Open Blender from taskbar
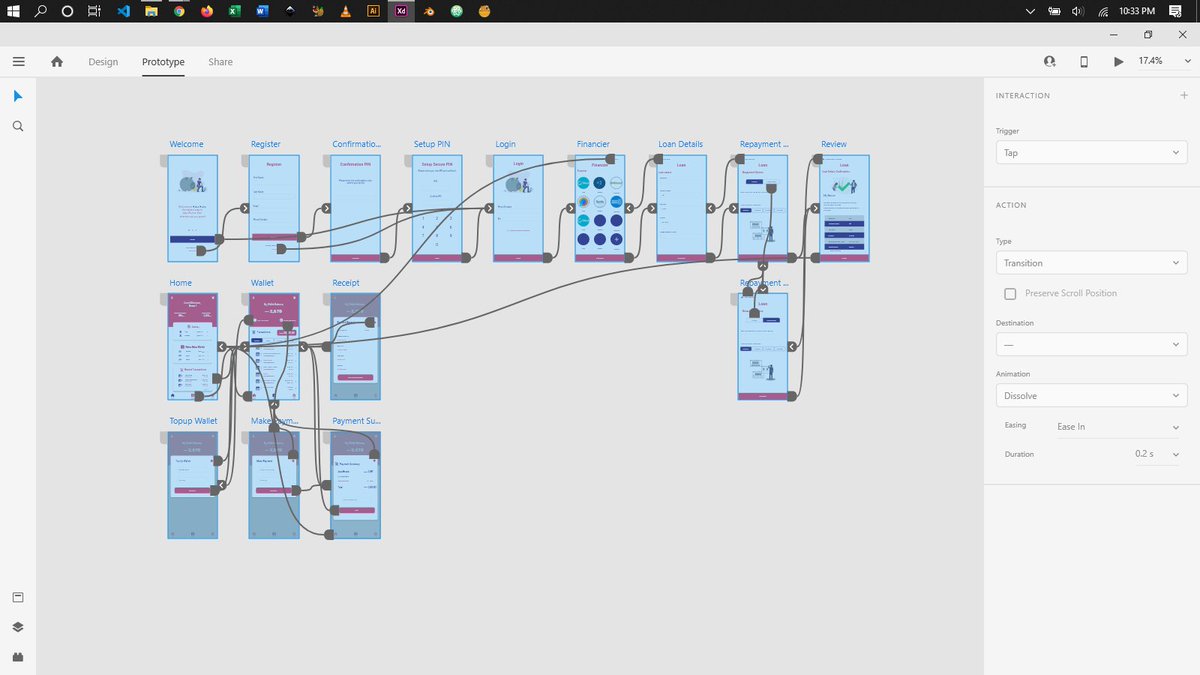Viewport: 1200px width, 675px height. click(x=429, y=11)
